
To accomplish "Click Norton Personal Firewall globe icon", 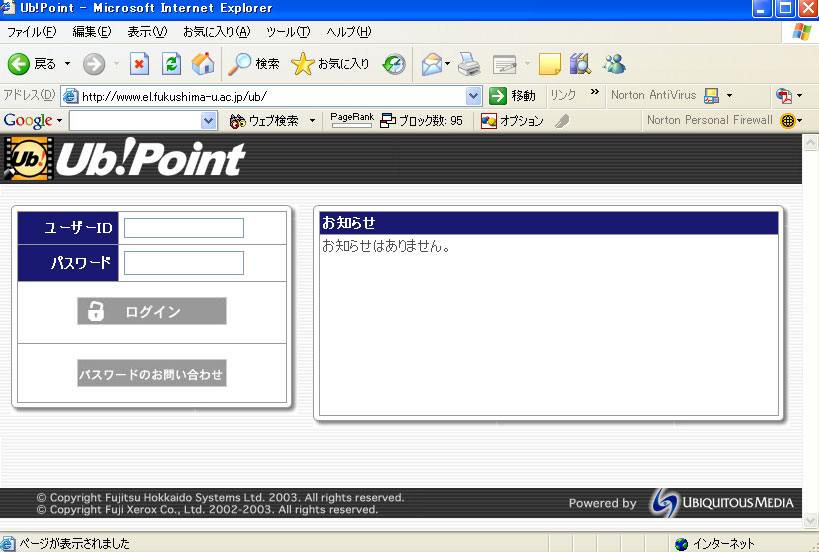I will click(787, 121).
